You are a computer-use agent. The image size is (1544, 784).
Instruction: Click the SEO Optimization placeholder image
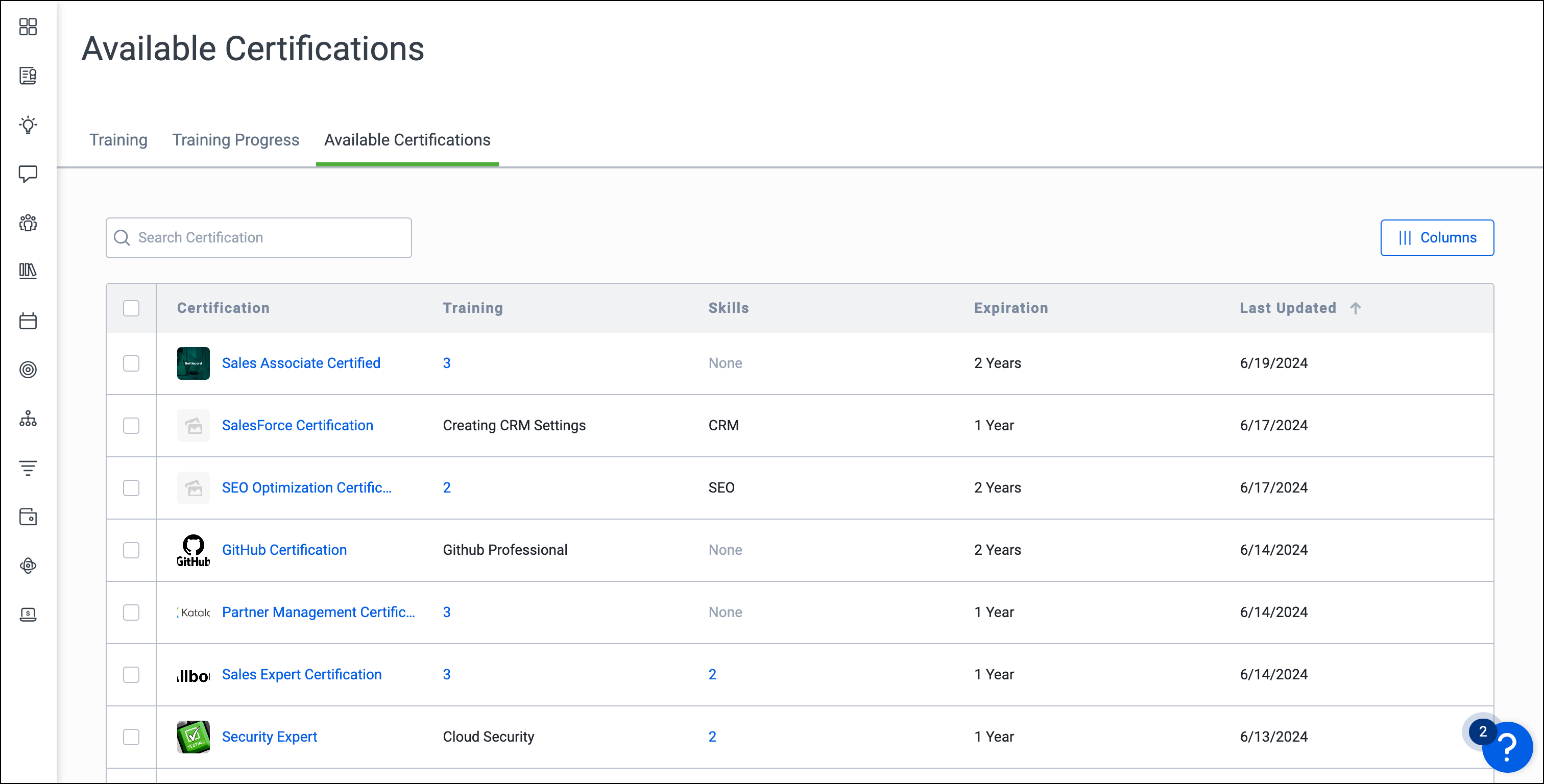pyautogui.click(x=193, y=488)
